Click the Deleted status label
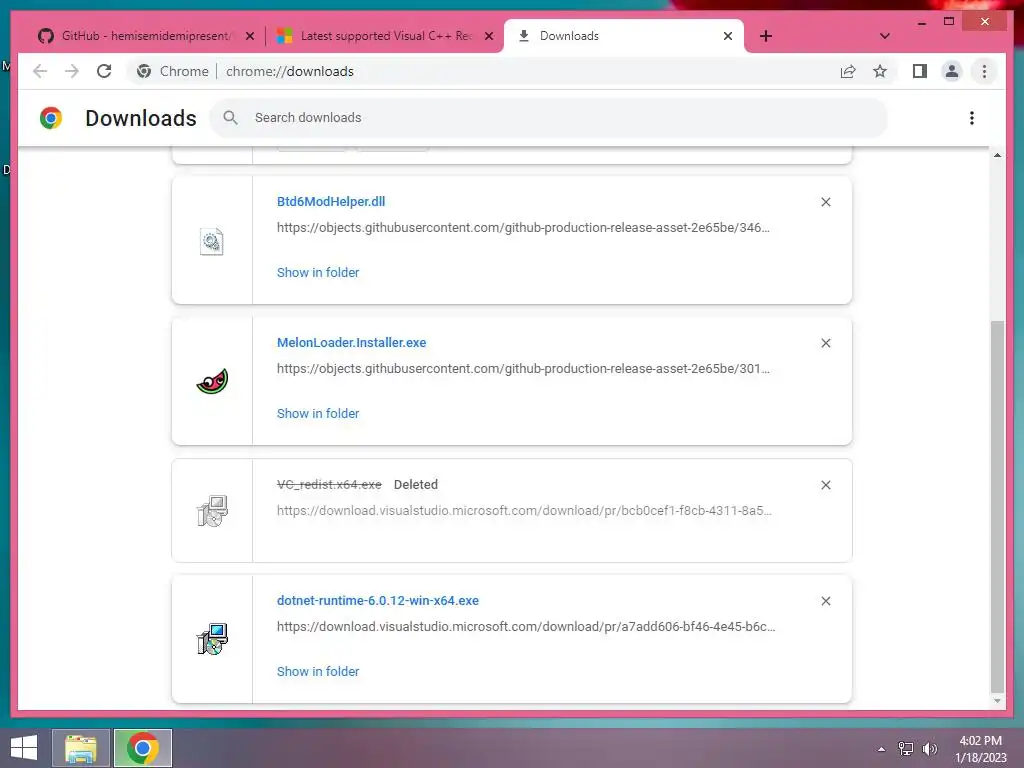 point(415,485)
